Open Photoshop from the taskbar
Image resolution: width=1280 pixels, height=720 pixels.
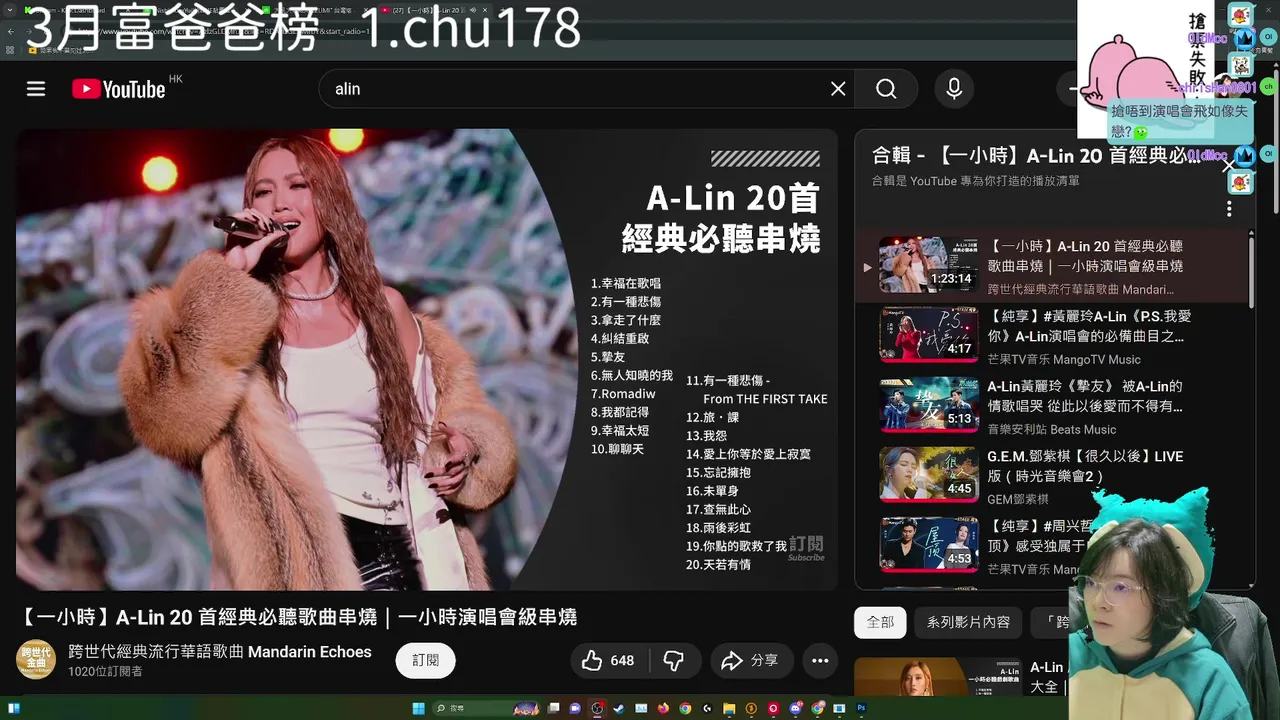coord(861,709)
